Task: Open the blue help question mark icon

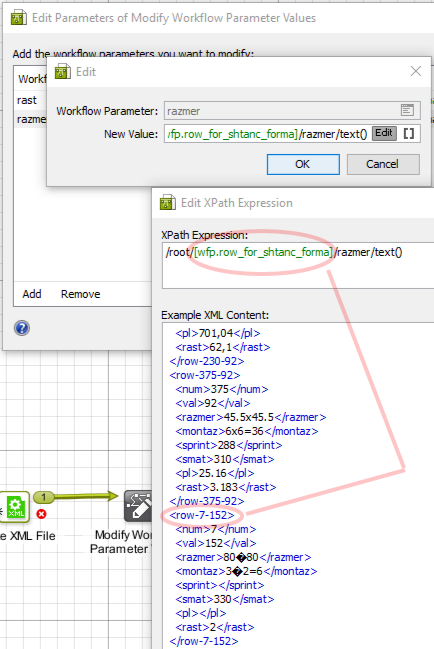Action: [22, 328]
